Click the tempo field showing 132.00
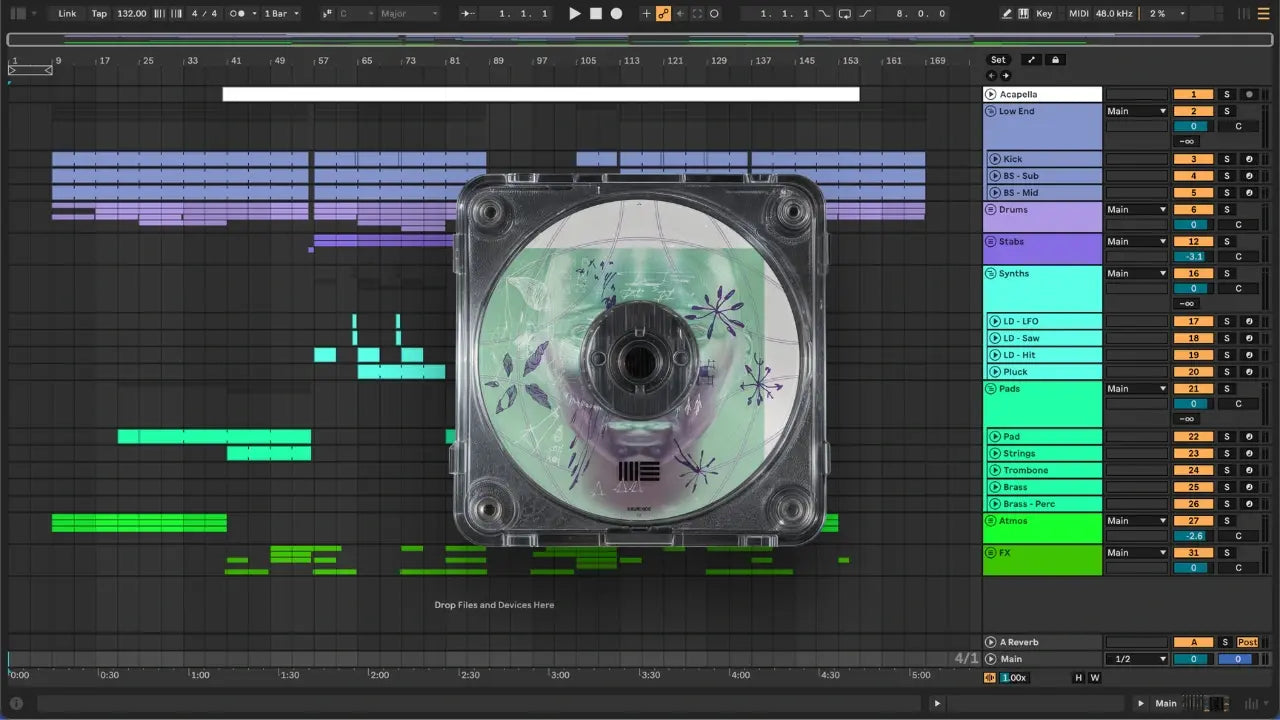Viewport: 1280px width, 720px height. tap(131, 14)
